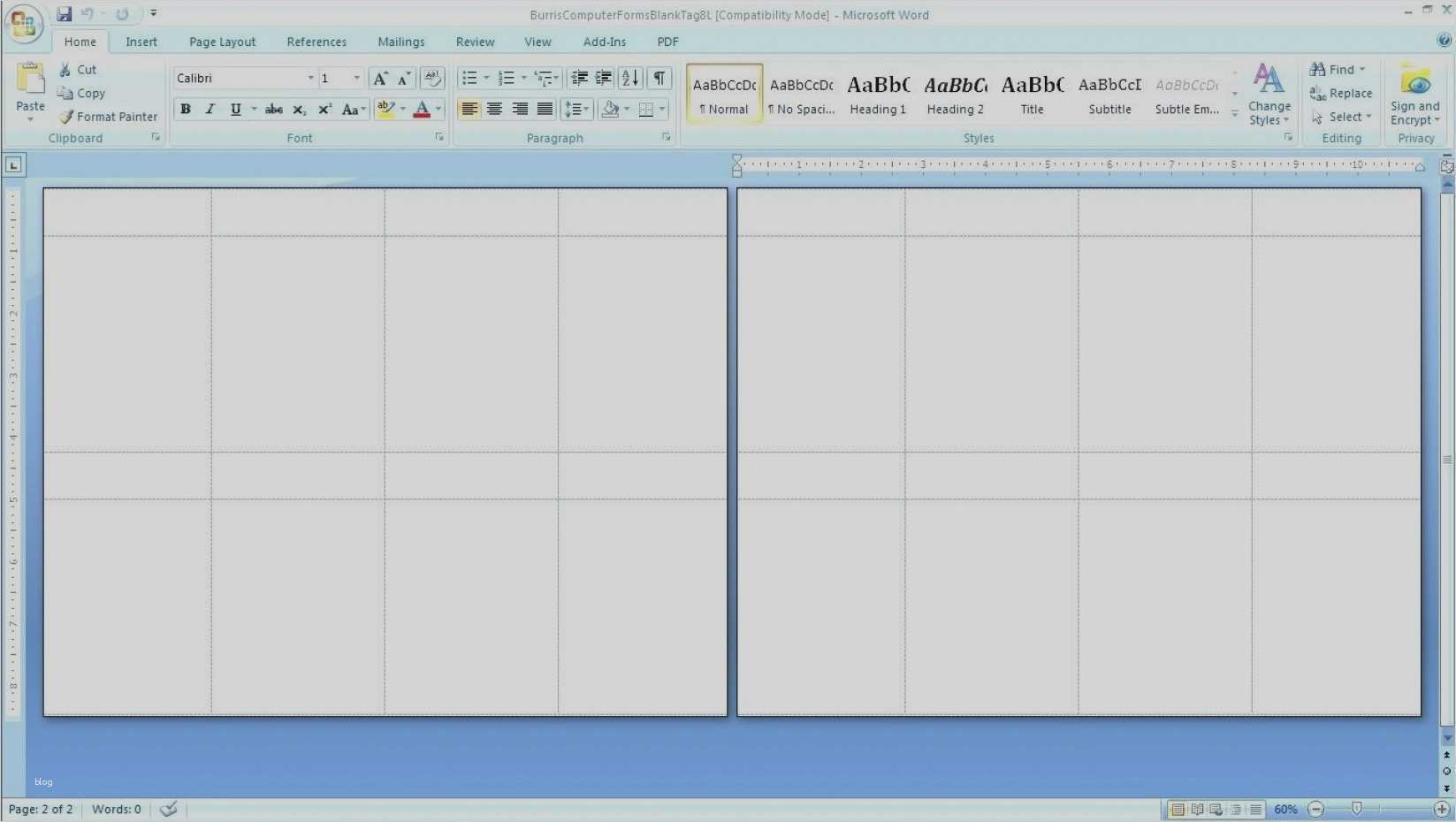Apply the No Spacing style

(x=802, y=93)
